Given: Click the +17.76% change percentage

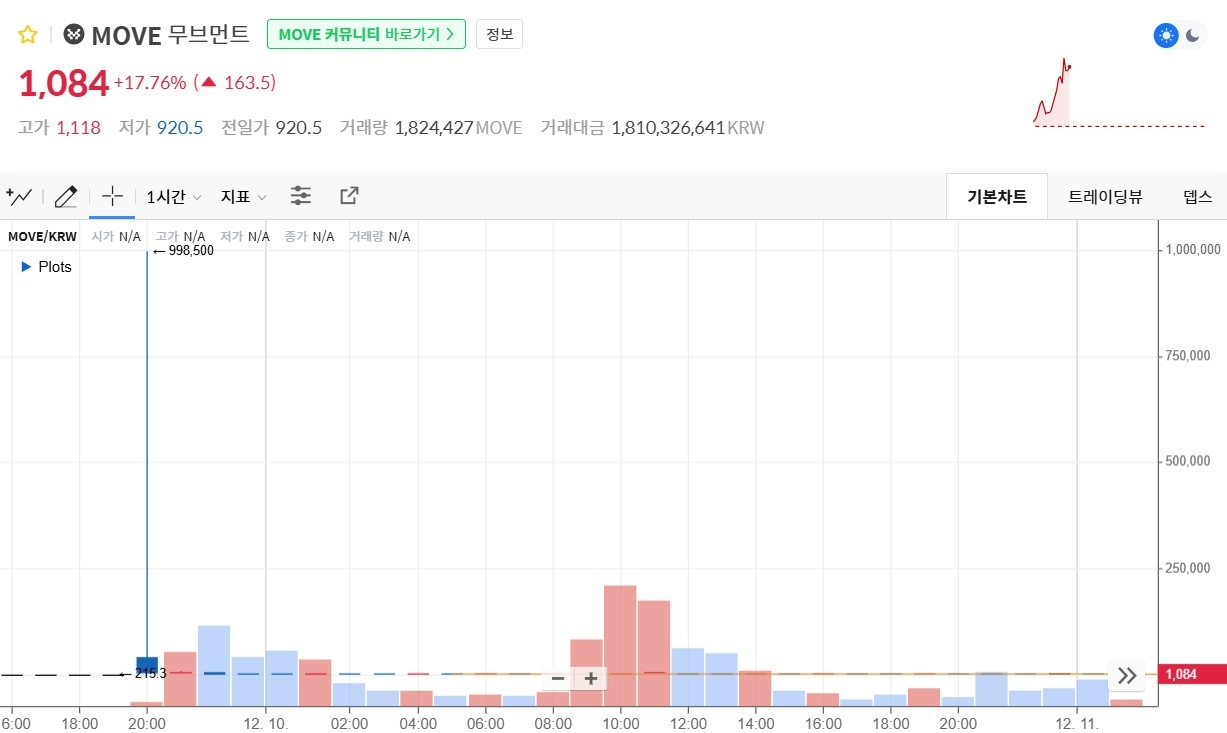Looking at the screenshot, I should tap(150, 83).
